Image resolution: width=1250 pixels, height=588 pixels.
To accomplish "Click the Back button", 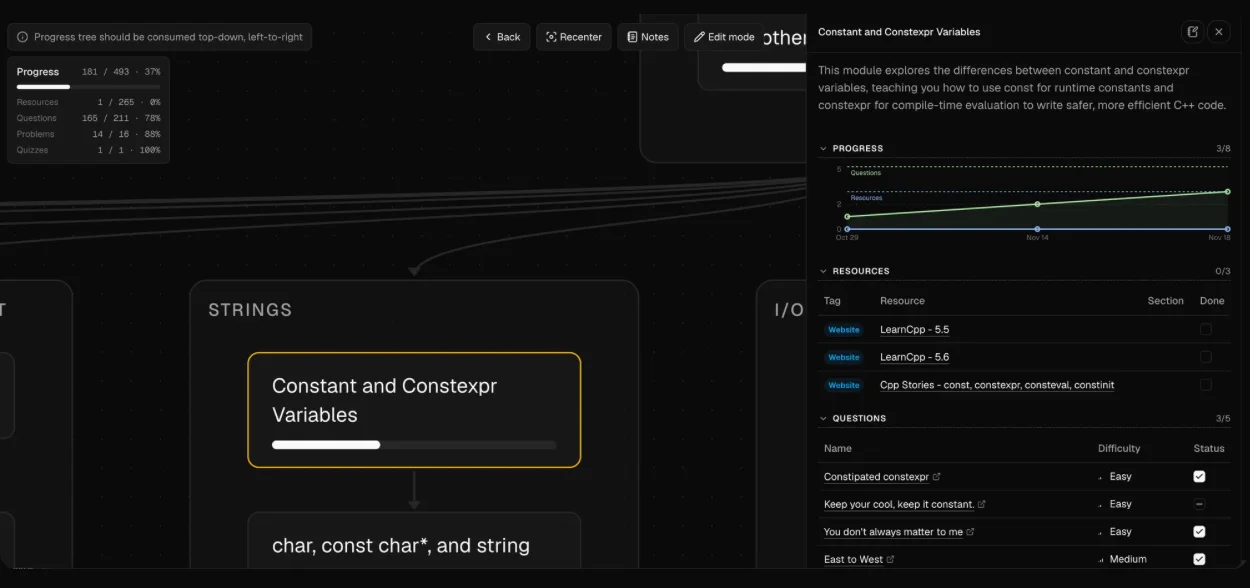I will (x=502, y=37).
